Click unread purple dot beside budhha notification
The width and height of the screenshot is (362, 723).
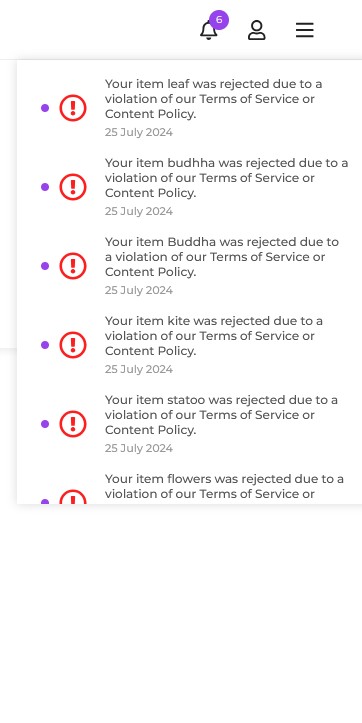45,187
